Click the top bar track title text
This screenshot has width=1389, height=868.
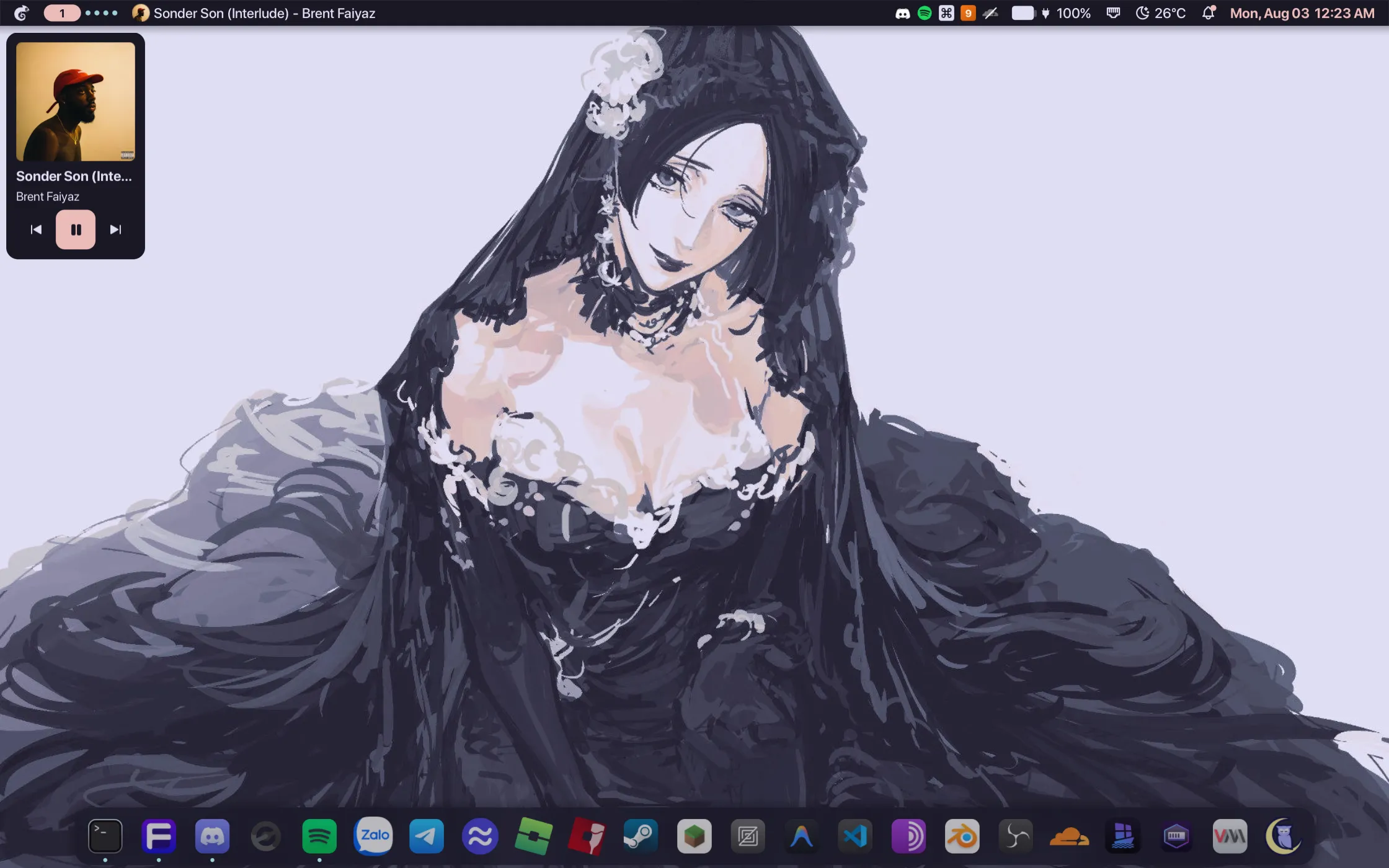point(264,13)
